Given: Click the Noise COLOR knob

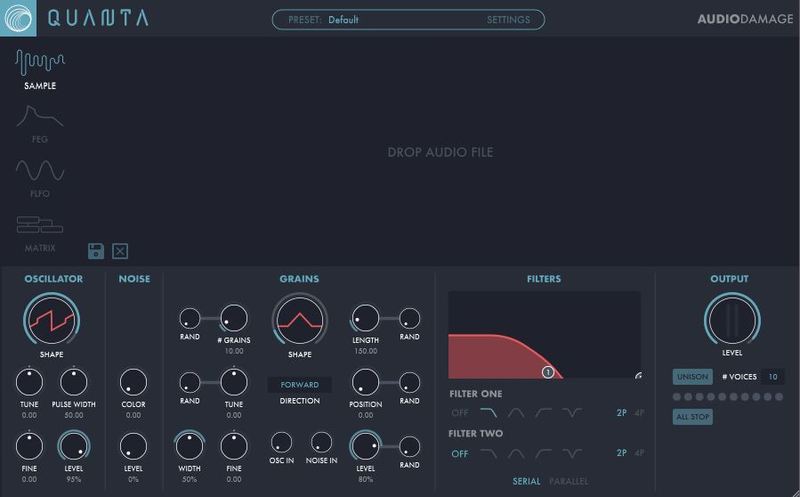Looking at the screenshot, I should [133, 382].
